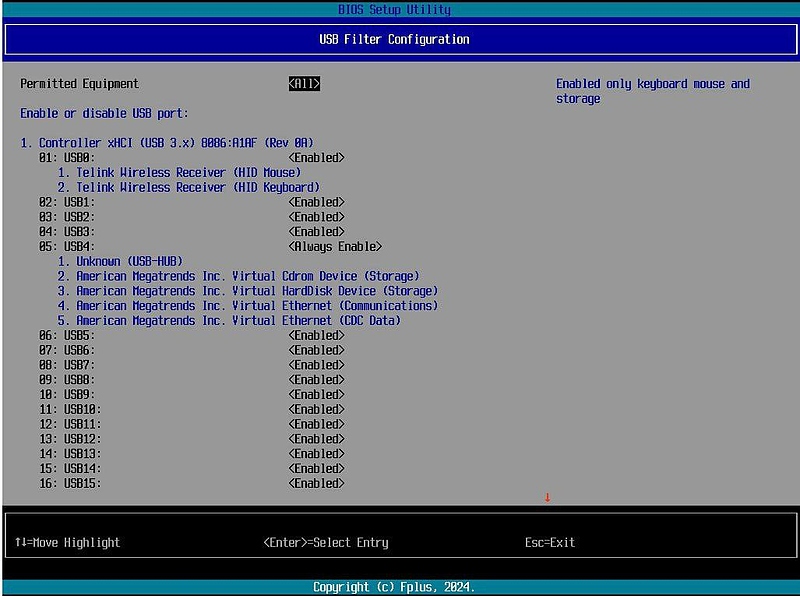Toggle USB1 port Enabled value
The height and width of the screenshot is (596, 800).
click(x=316, y=202)
